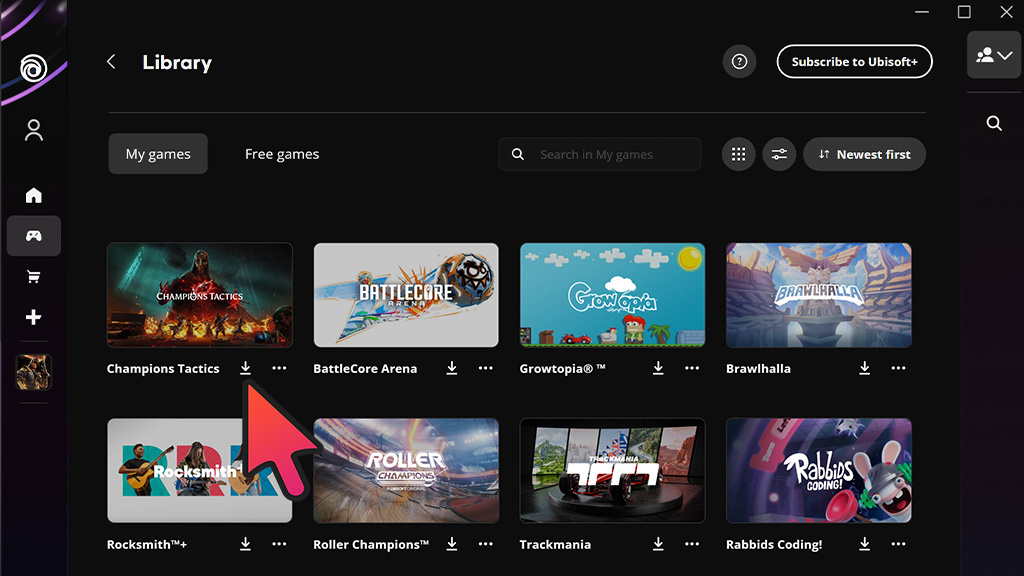Open the user profile icon in sidebar
Screen dimensions: 1024x576
click(x=33, y=130)
